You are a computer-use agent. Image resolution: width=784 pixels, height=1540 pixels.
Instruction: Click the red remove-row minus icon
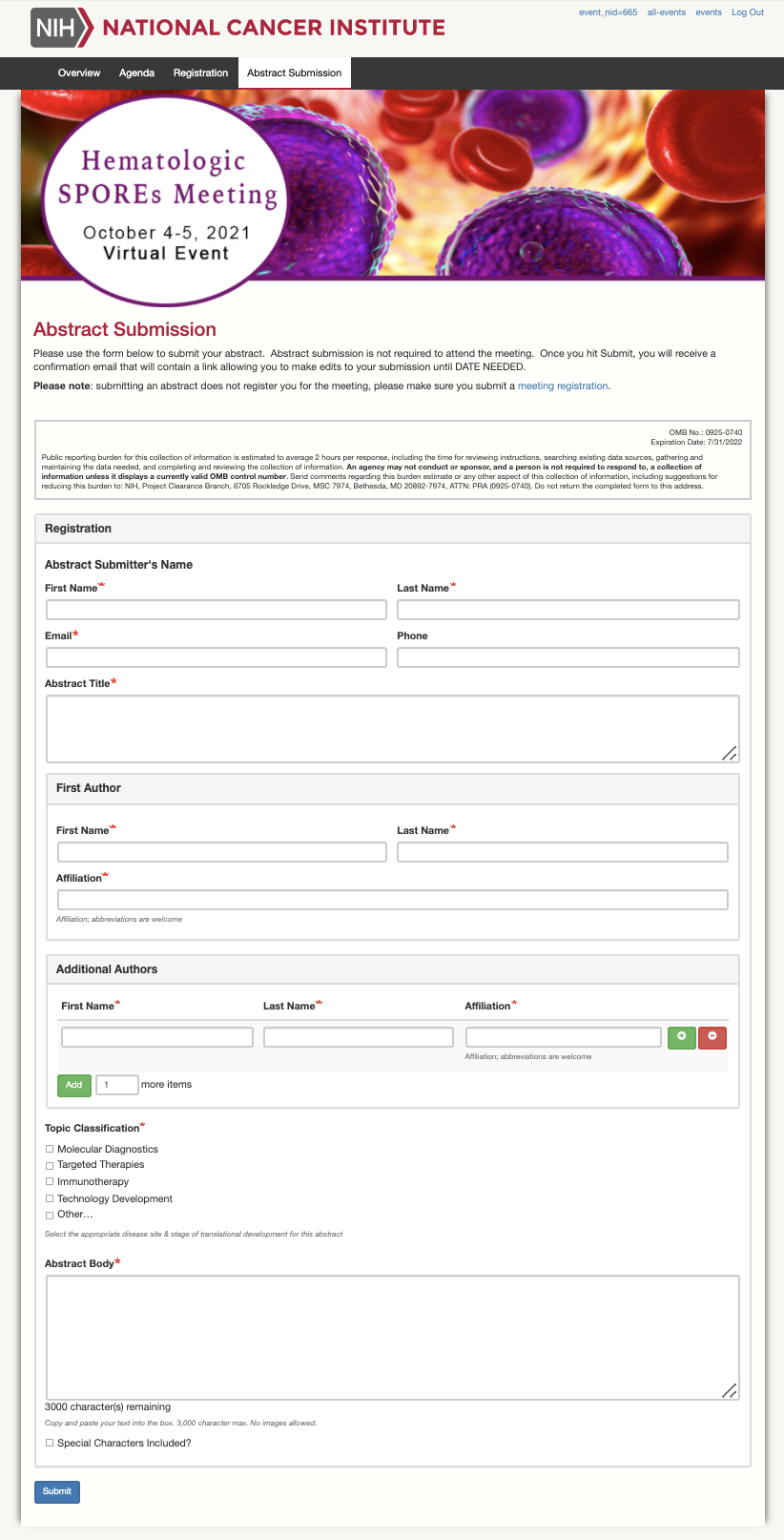point(712,1037)
